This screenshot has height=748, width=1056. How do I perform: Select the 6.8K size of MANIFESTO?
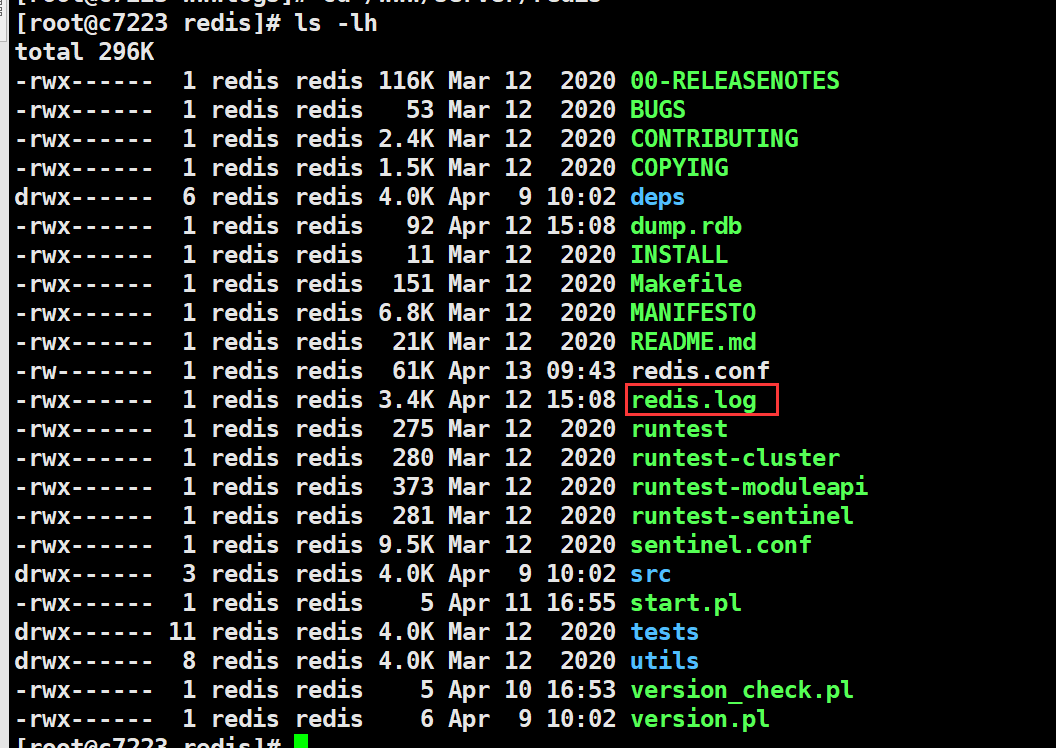406,312
